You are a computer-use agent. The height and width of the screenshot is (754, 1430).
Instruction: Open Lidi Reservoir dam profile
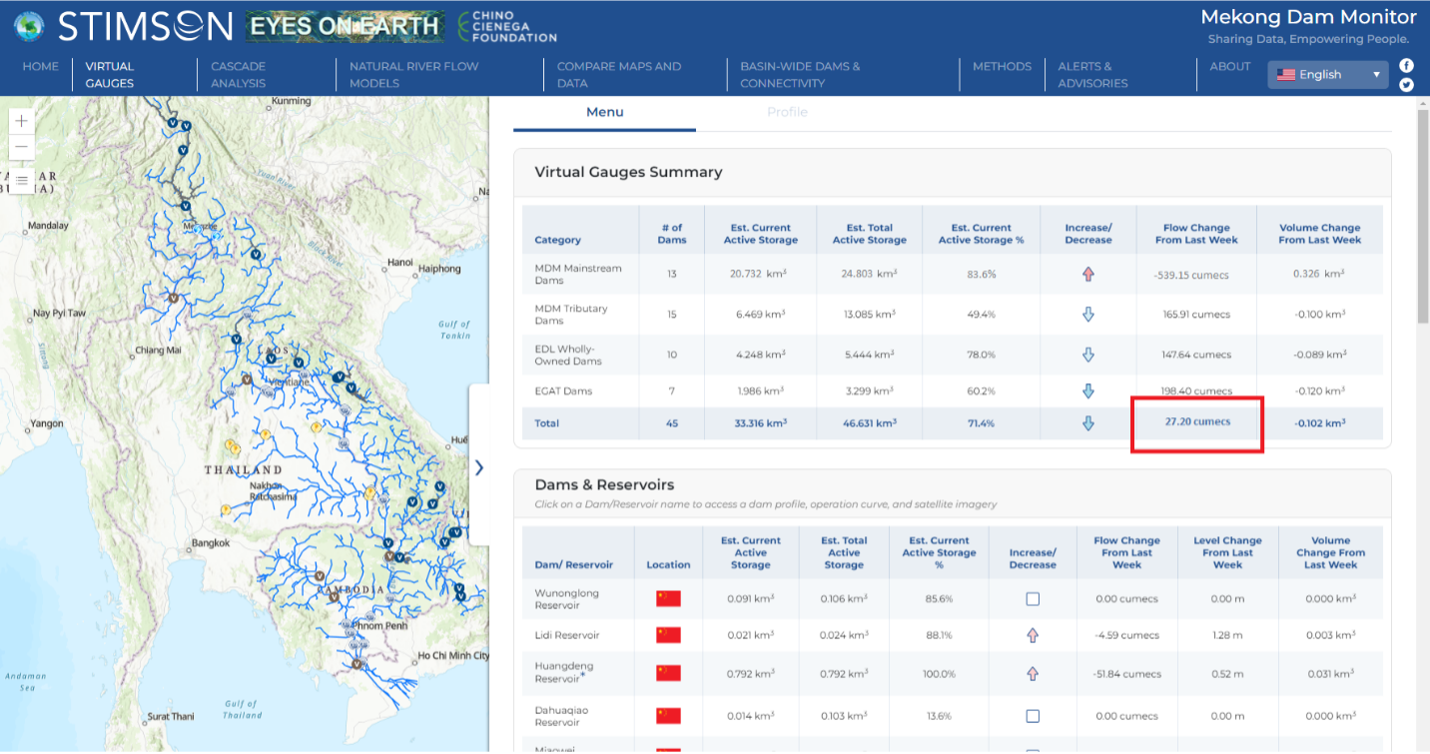click(567, 635)
